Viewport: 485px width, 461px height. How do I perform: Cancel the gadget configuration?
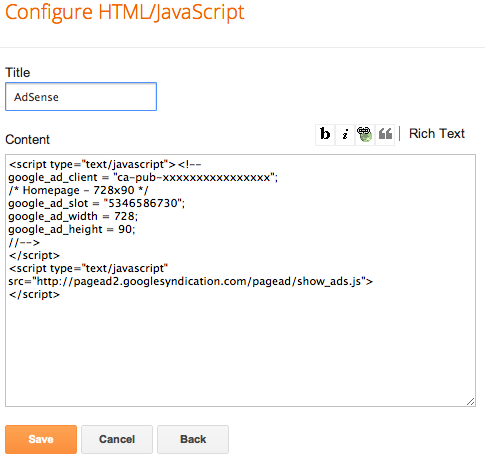pos(117,439)
